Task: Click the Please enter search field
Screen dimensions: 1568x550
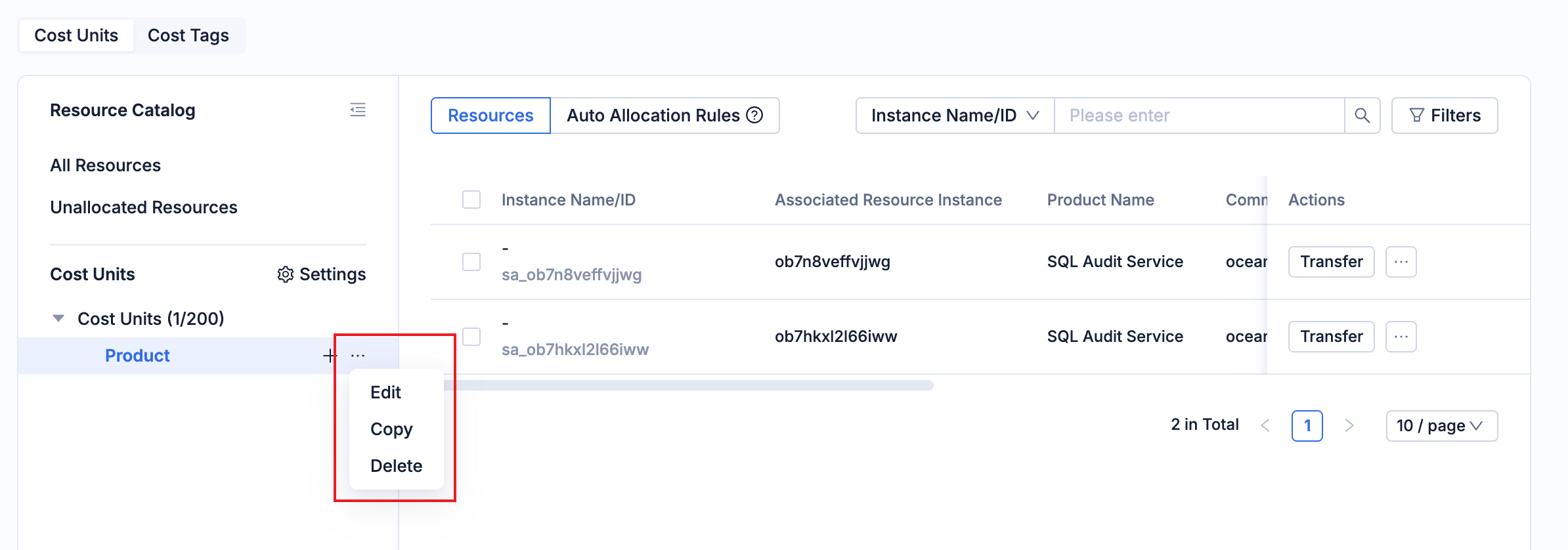Action: [x=1198, y=116]
